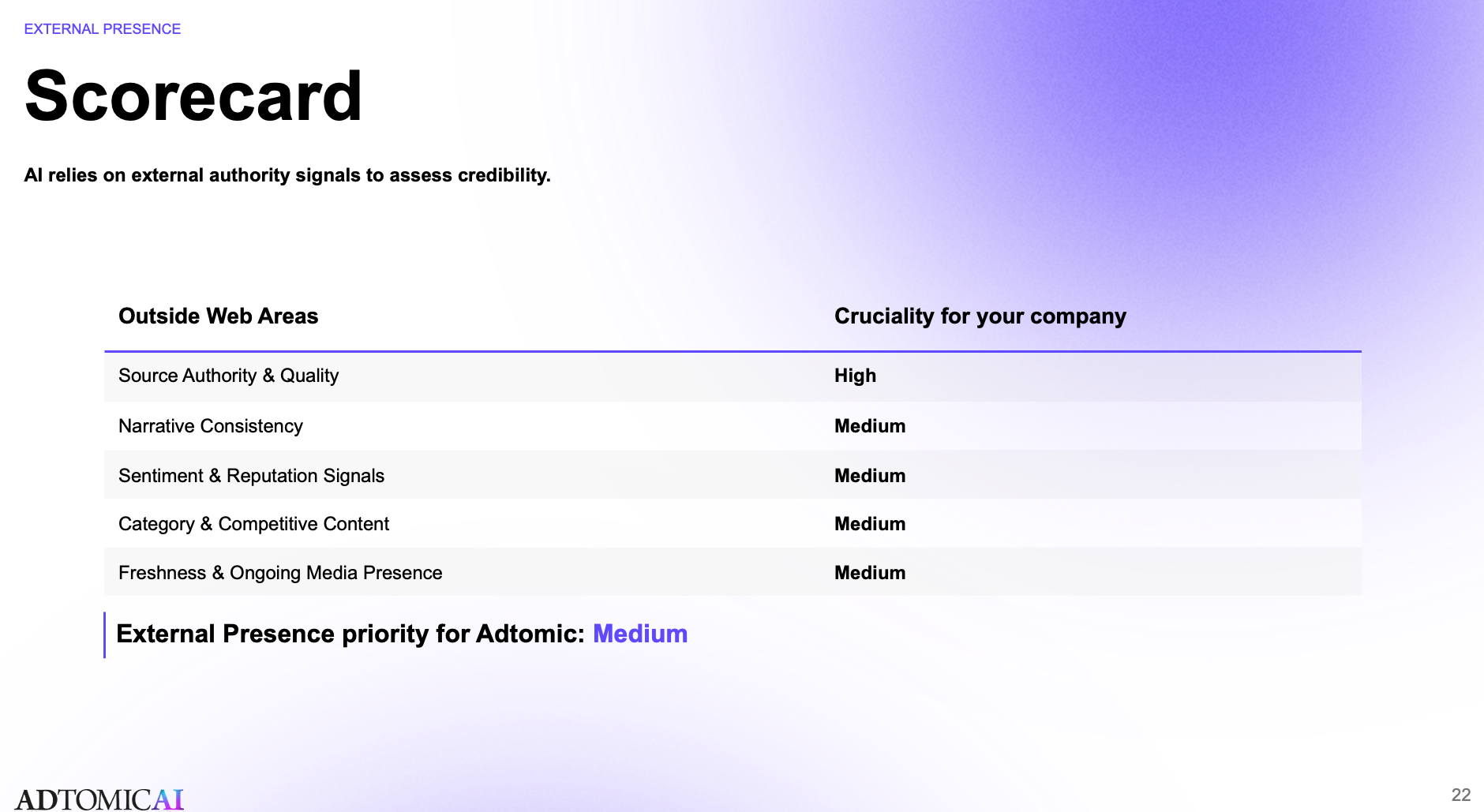1484x812 pixels.
Task: Select 'Freshness & Ongoing Media Presence' label
Action: (x=280, y=573)
